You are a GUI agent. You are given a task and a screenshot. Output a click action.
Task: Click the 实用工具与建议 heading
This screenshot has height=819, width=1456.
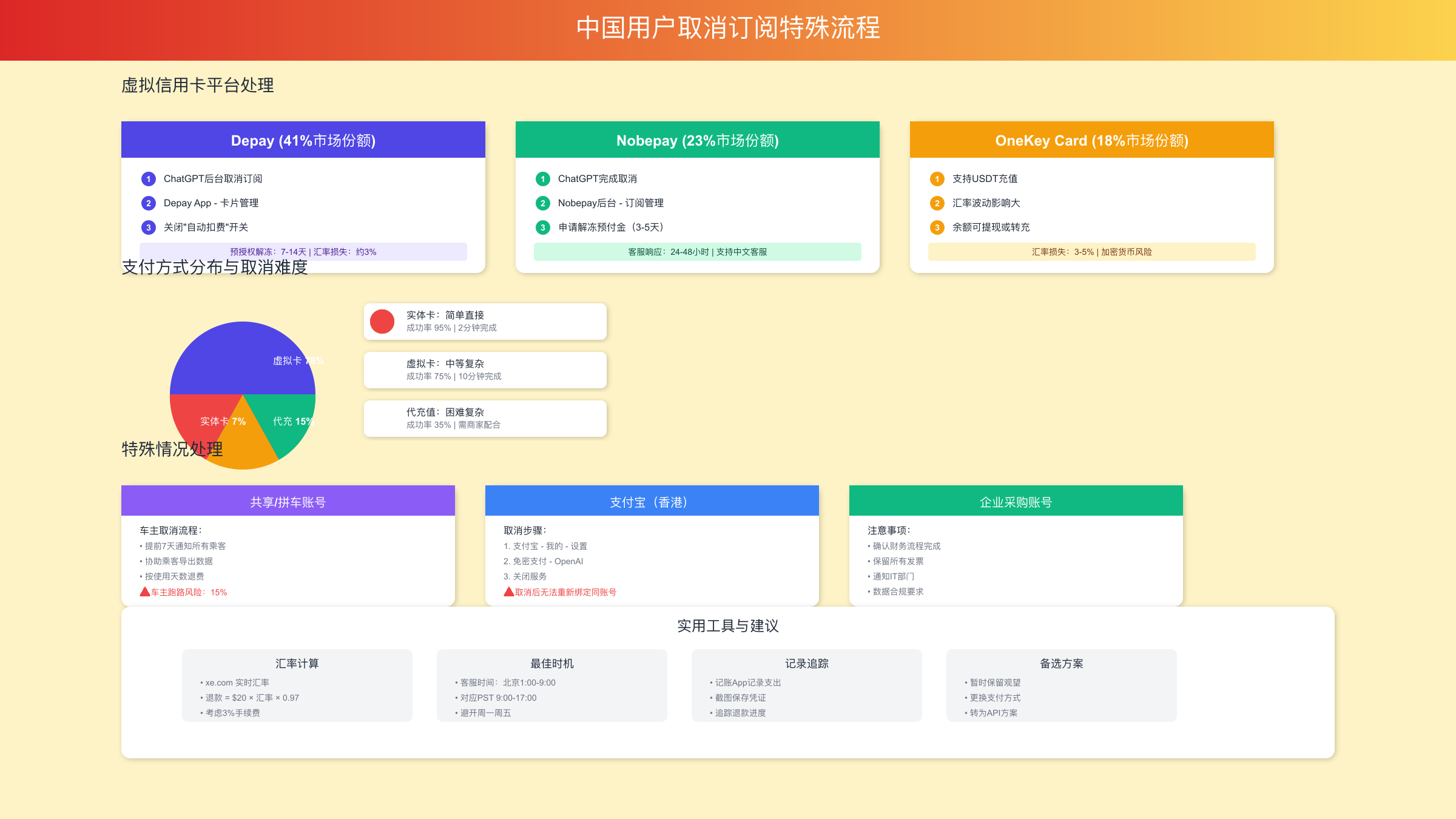728,626
